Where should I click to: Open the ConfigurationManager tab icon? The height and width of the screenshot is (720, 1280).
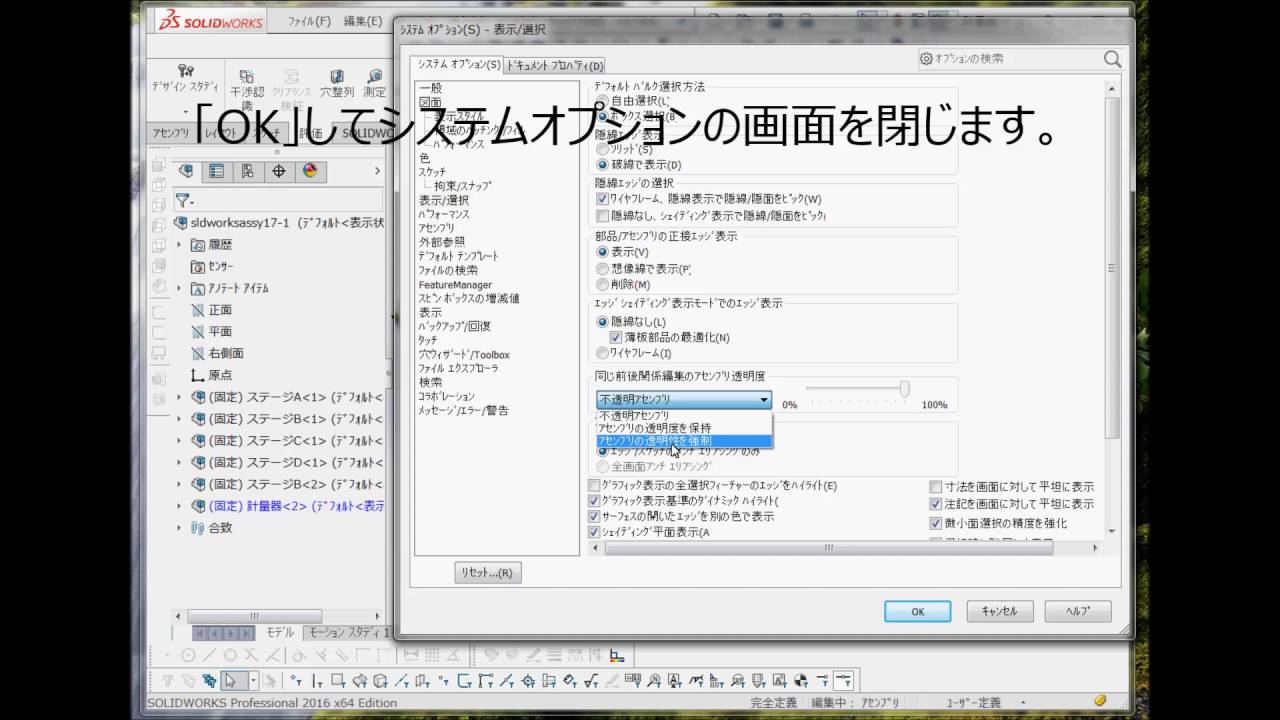247,171
